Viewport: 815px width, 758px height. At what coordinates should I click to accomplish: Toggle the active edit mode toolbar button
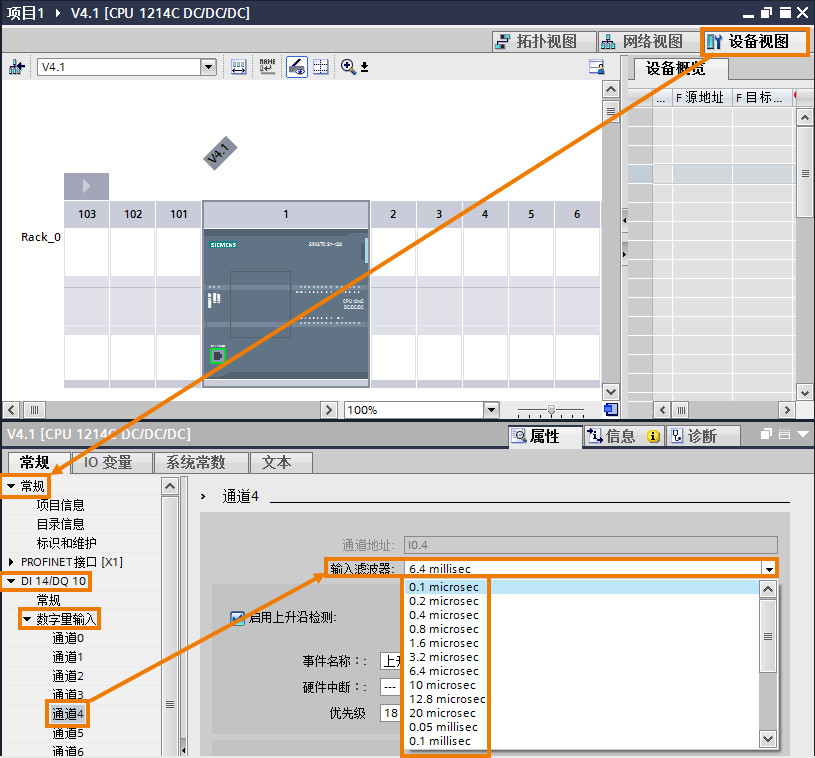point(297,67)
